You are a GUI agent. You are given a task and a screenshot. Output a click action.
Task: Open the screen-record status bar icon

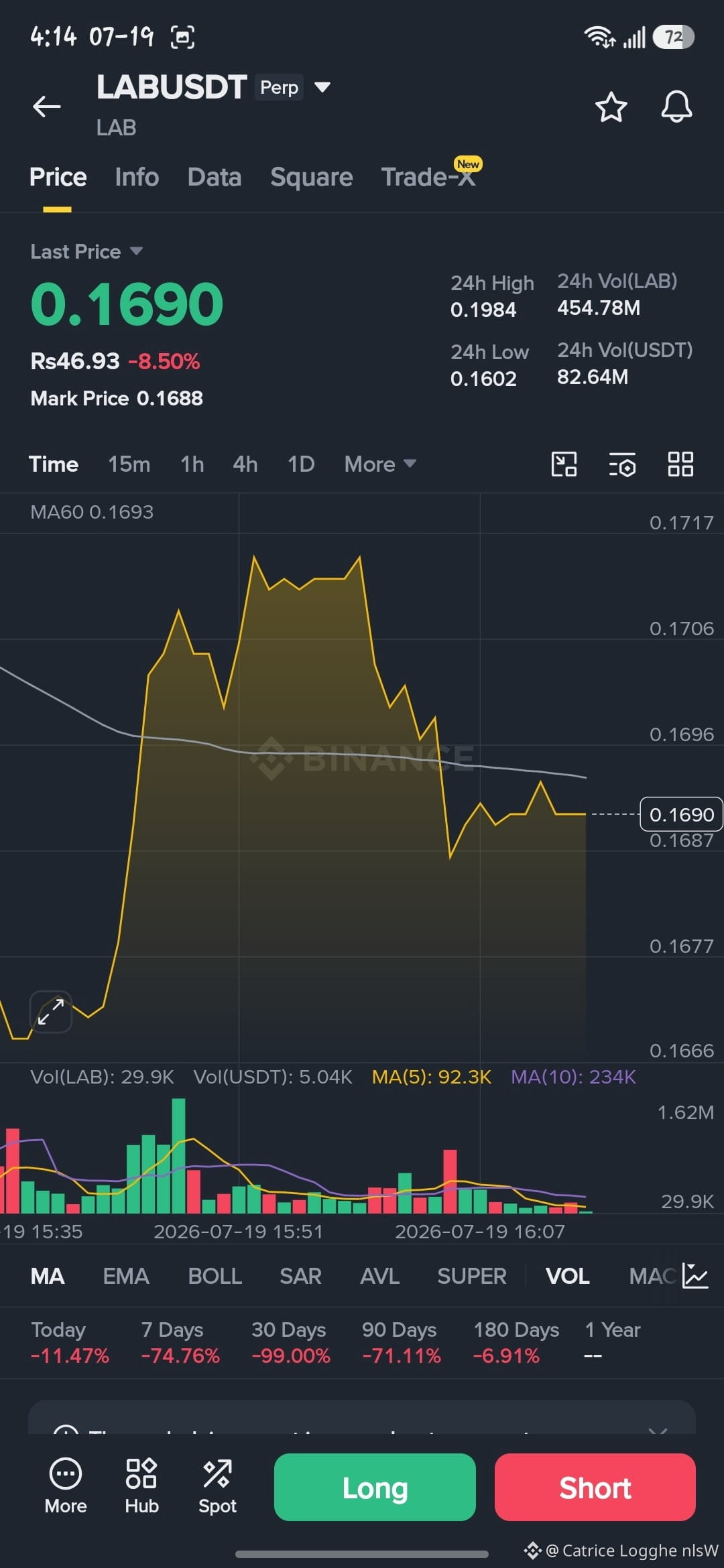pyautogui.click(x=182, y=37)
